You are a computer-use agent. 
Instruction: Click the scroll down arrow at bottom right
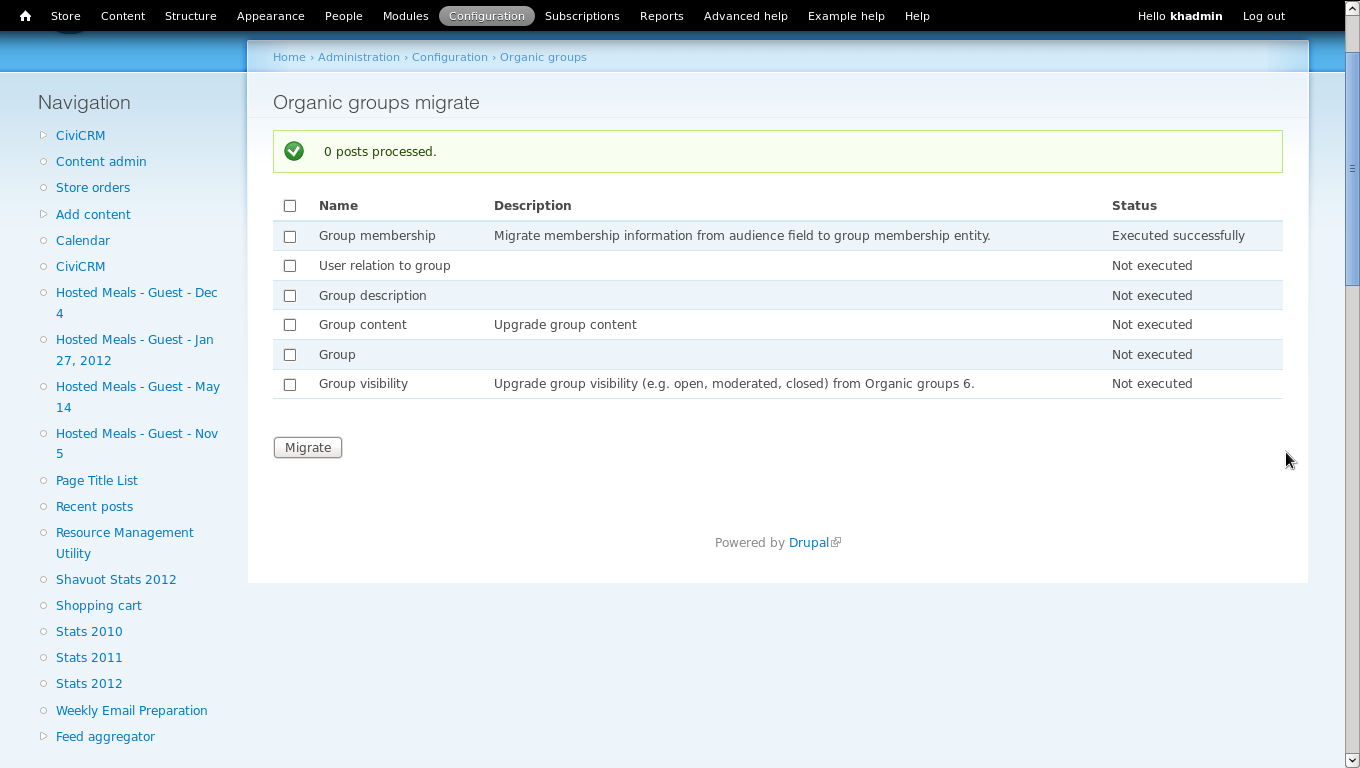[1352, 760]
